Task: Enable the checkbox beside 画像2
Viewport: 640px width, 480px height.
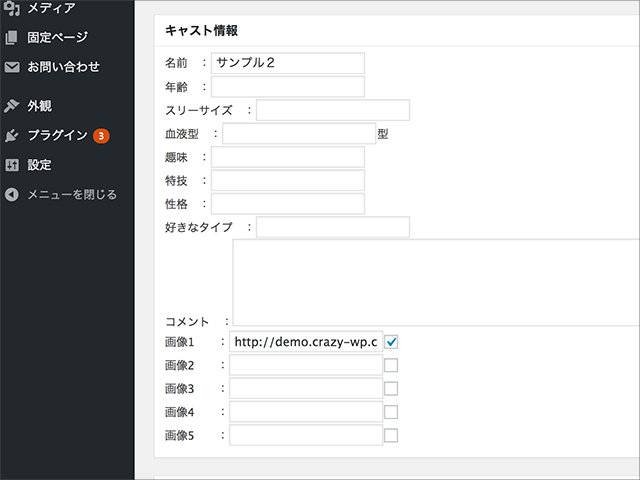Action: pyautogui.click(x=391, y=365)
